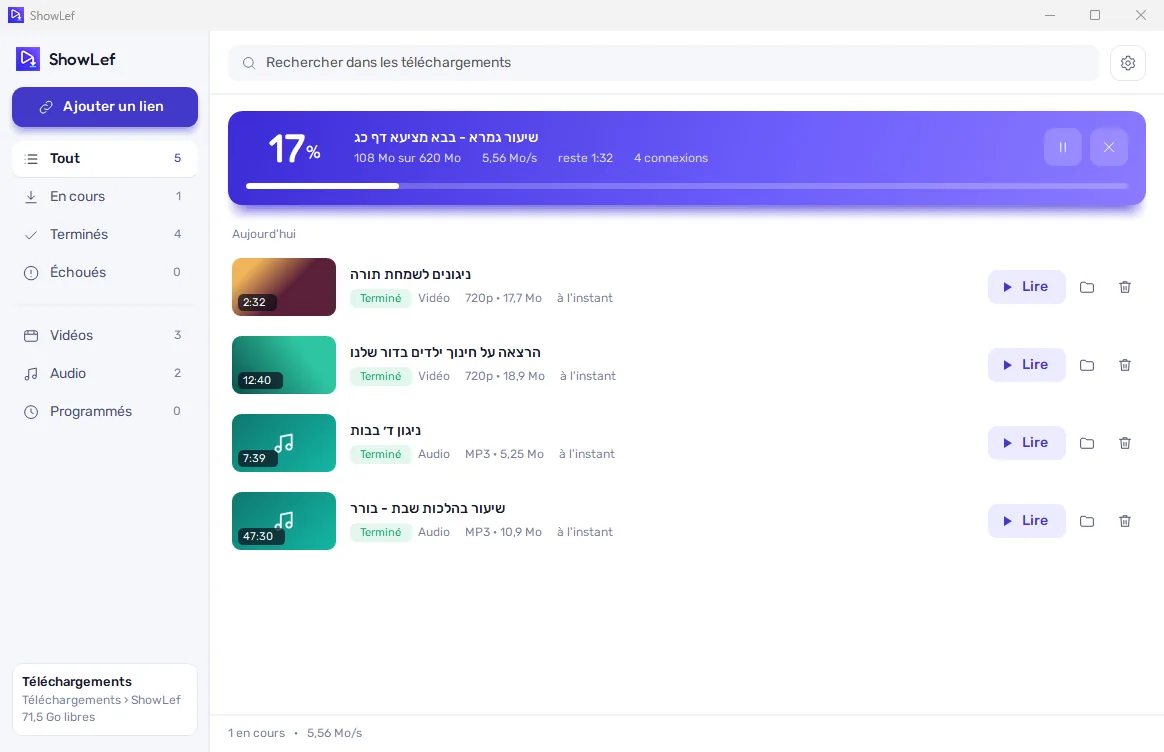Click the reste 1:32 time label
The image size is (1164, 752).
tap(586, 158)
